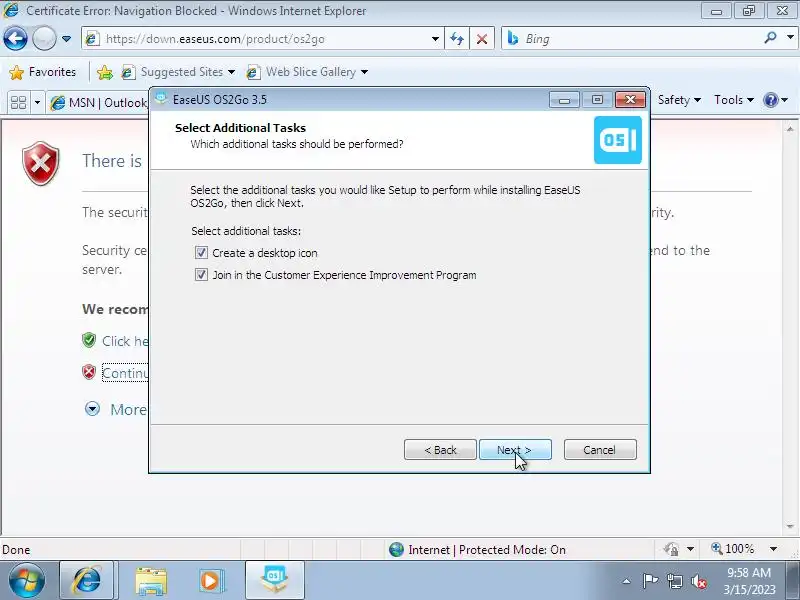Open the Windows Start menu
Viewport: 800px width, 600px height.
pyautogui.click(x=27, y=581)
